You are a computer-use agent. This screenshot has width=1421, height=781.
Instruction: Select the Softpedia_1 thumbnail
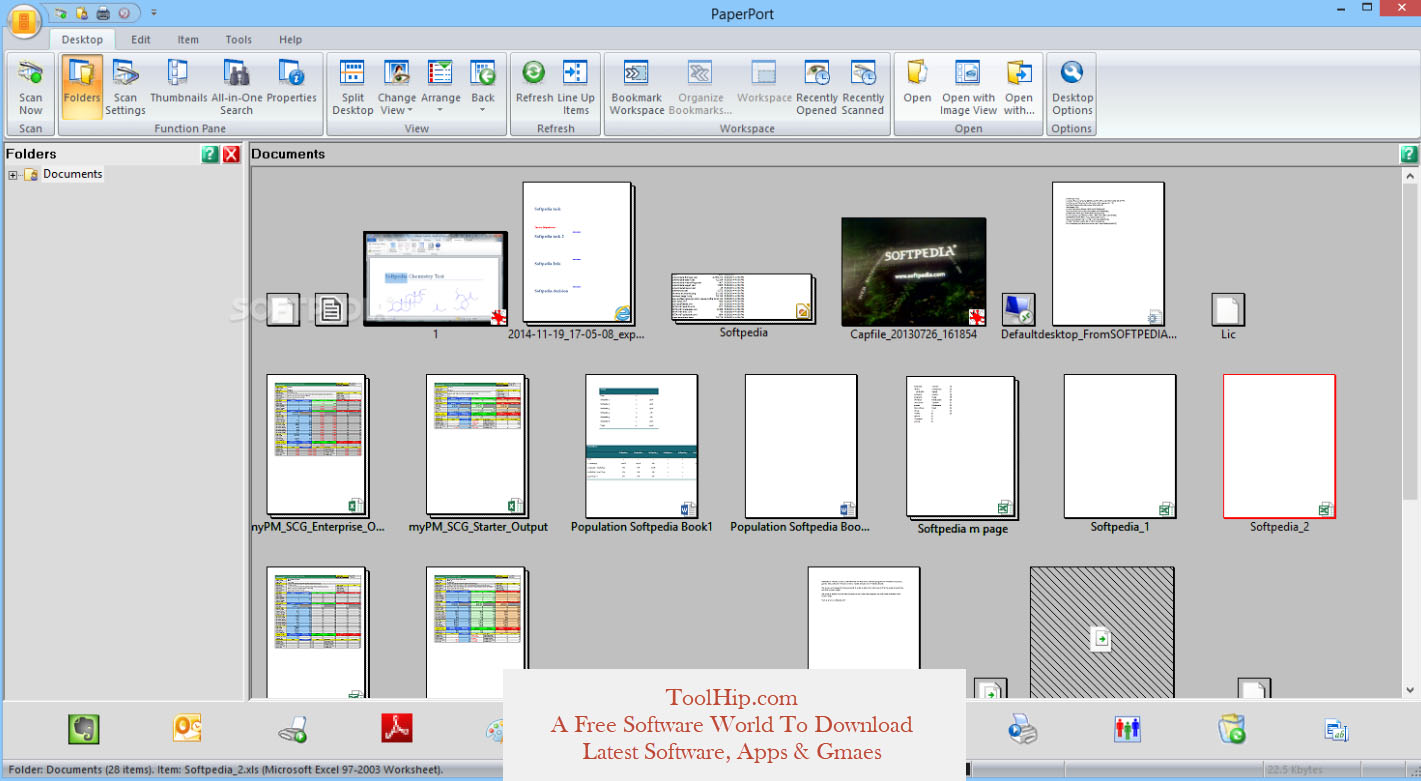[1119, 446]
